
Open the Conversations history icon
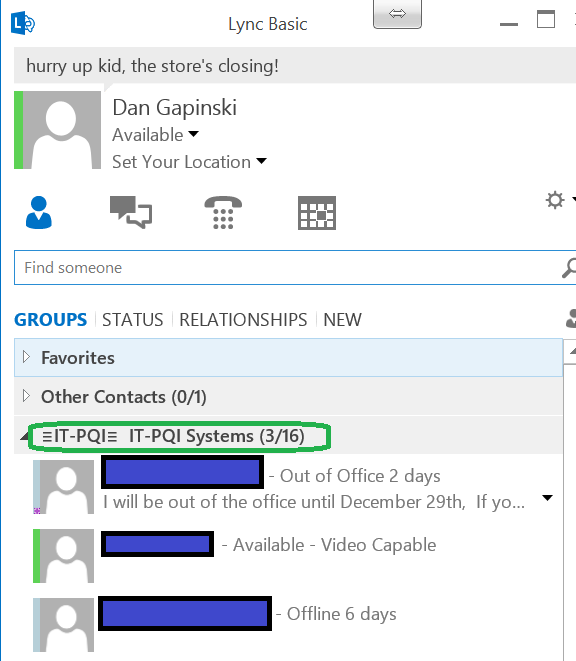pyautogui.click(x=131, y=212)
